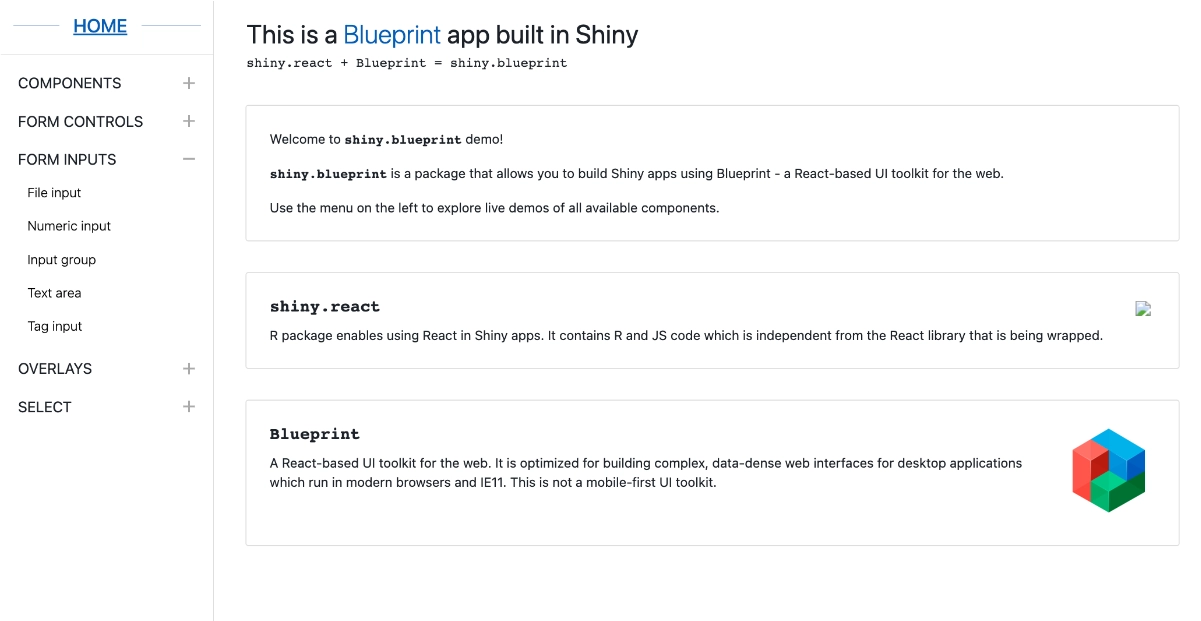Select the Input group nav item
The image size is (1201, 621).
click(x=61, y=259)
